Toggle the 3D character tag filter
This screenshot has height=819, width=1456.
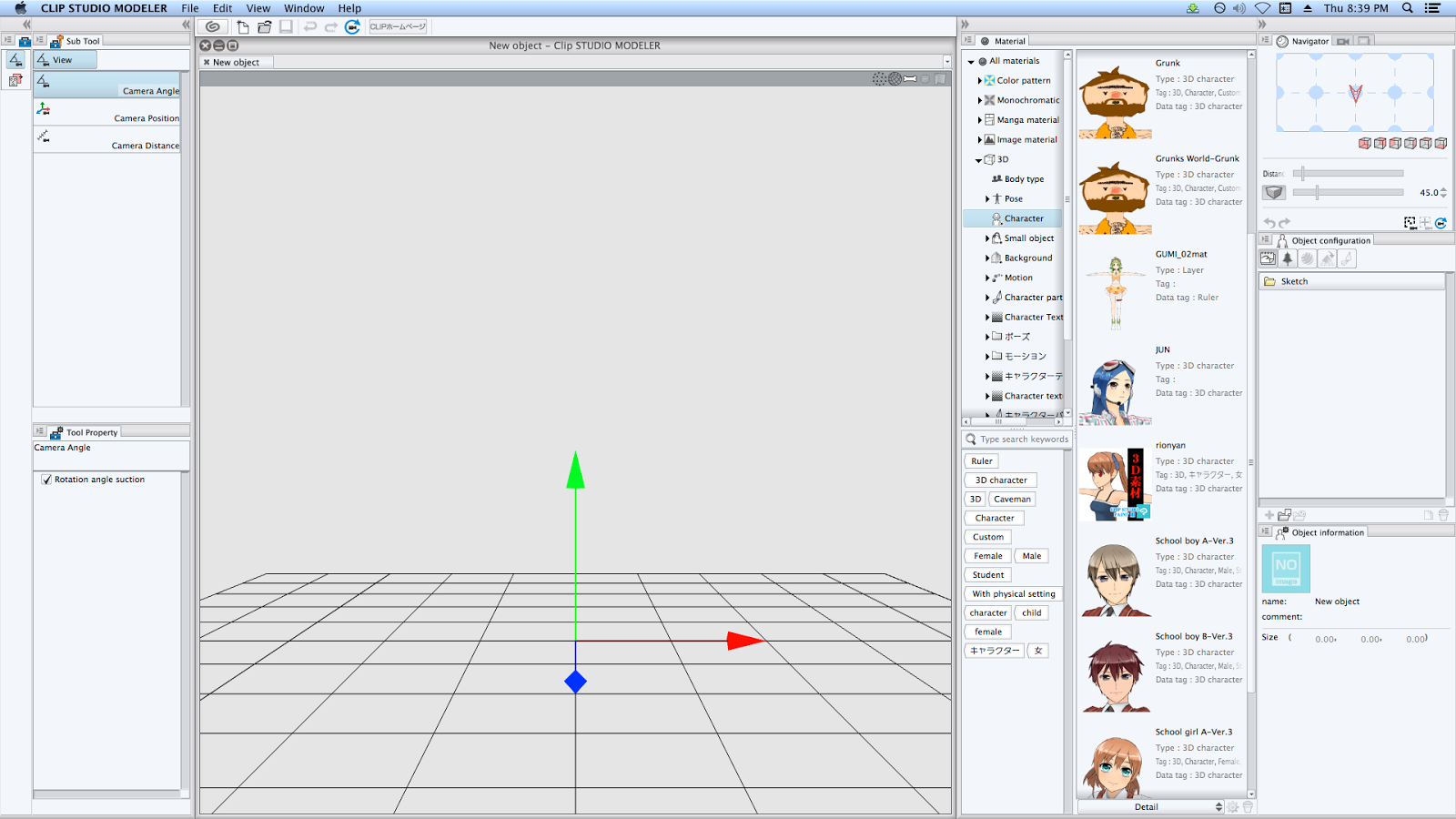point(1000,480)
